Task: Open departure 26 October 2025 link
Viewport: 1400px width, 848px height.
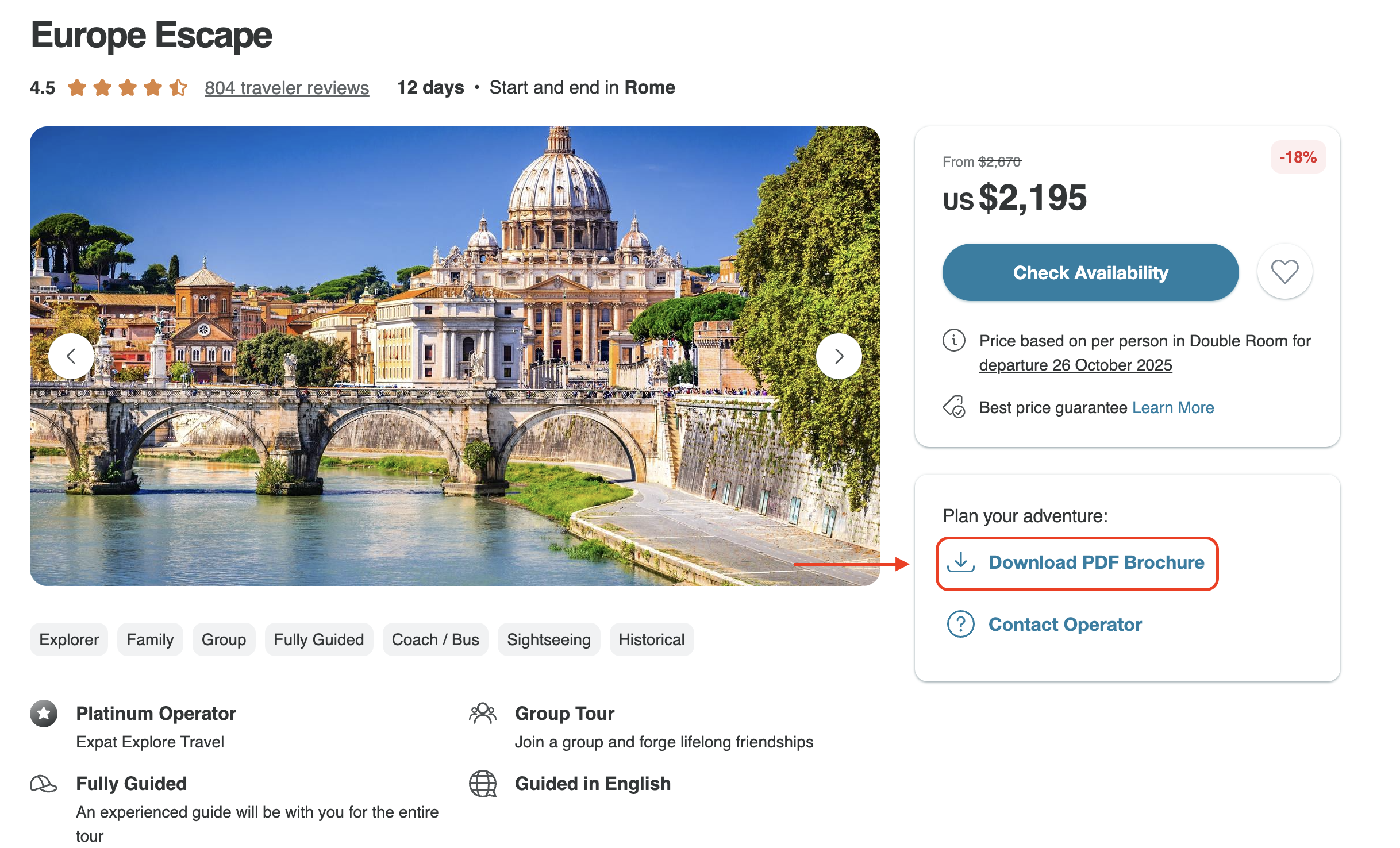Action: (1075, 365)
